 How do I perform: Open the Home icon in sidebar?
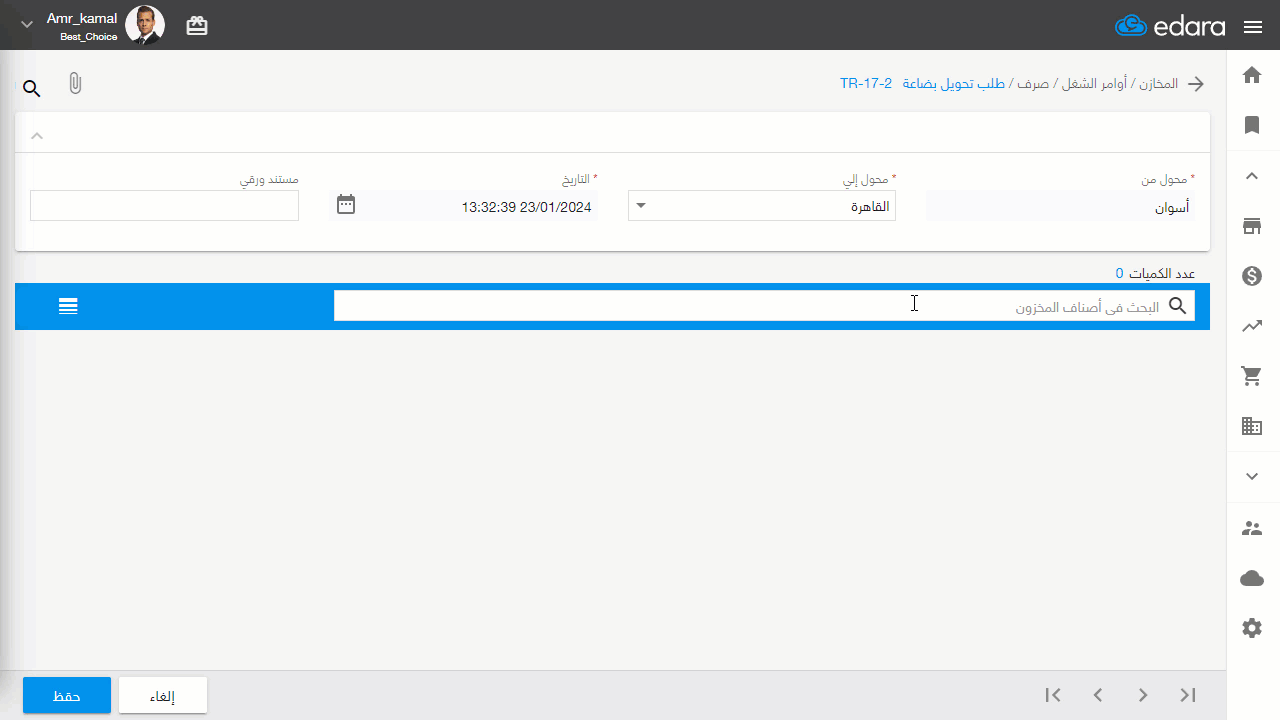pyautogui.click(x=1252, y=75)
